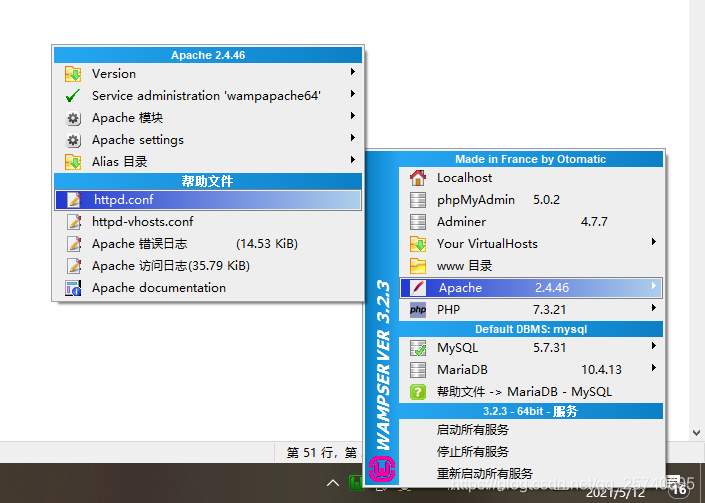Click the notepad icon beside Apache 错误日志
Viewport: 705px width, 503px height.
coord(74,244)
